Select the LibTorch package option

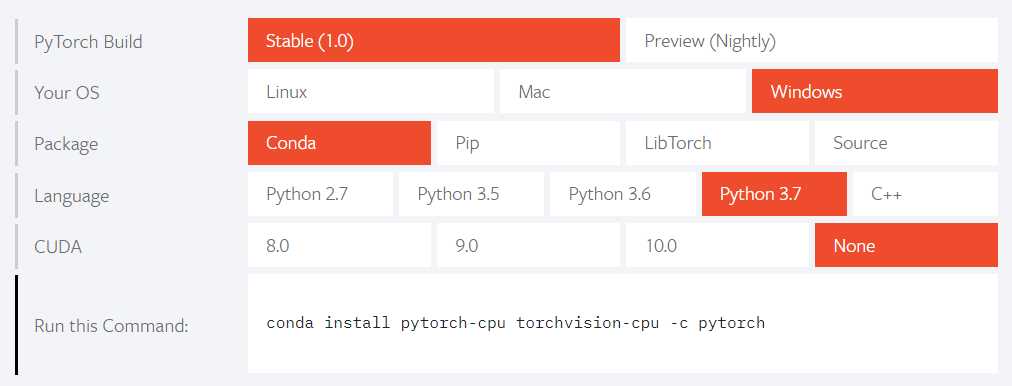pyautogui.click(x=717, y=143)
